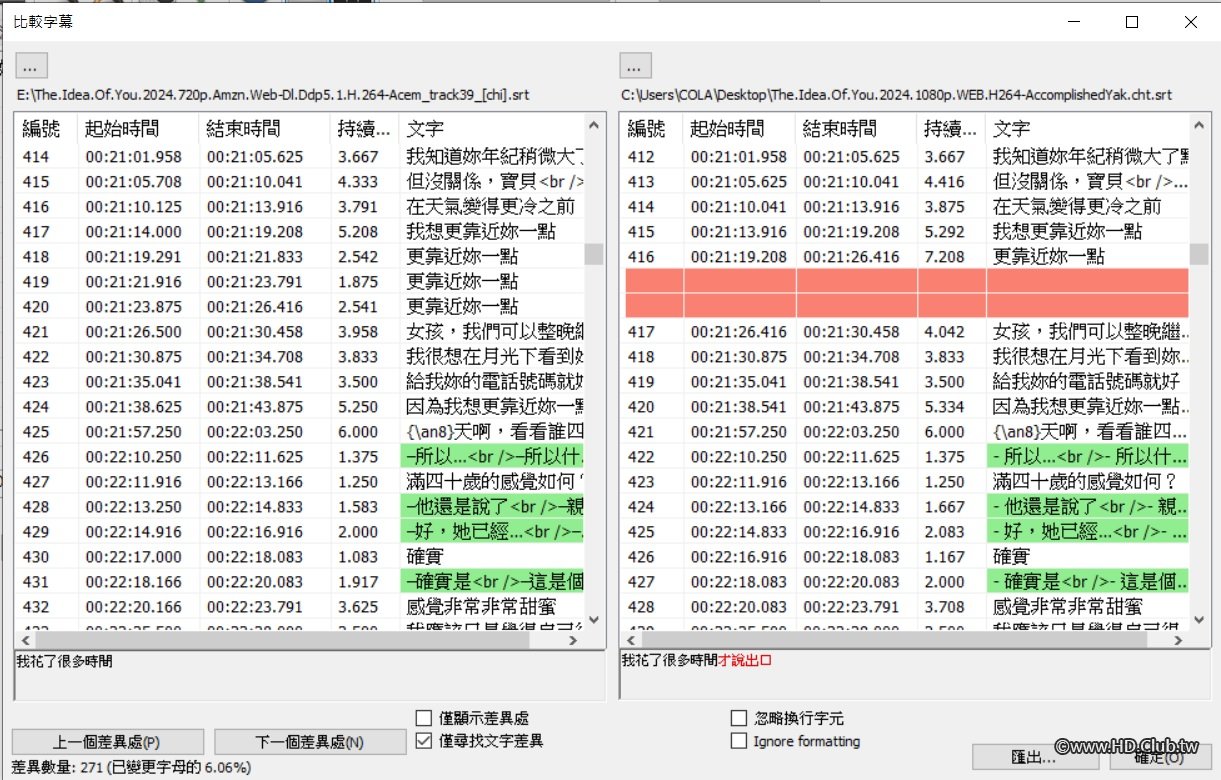Open left subtitle file browse button
This screenshot has height=780, width=1221.
click(30, 66)
